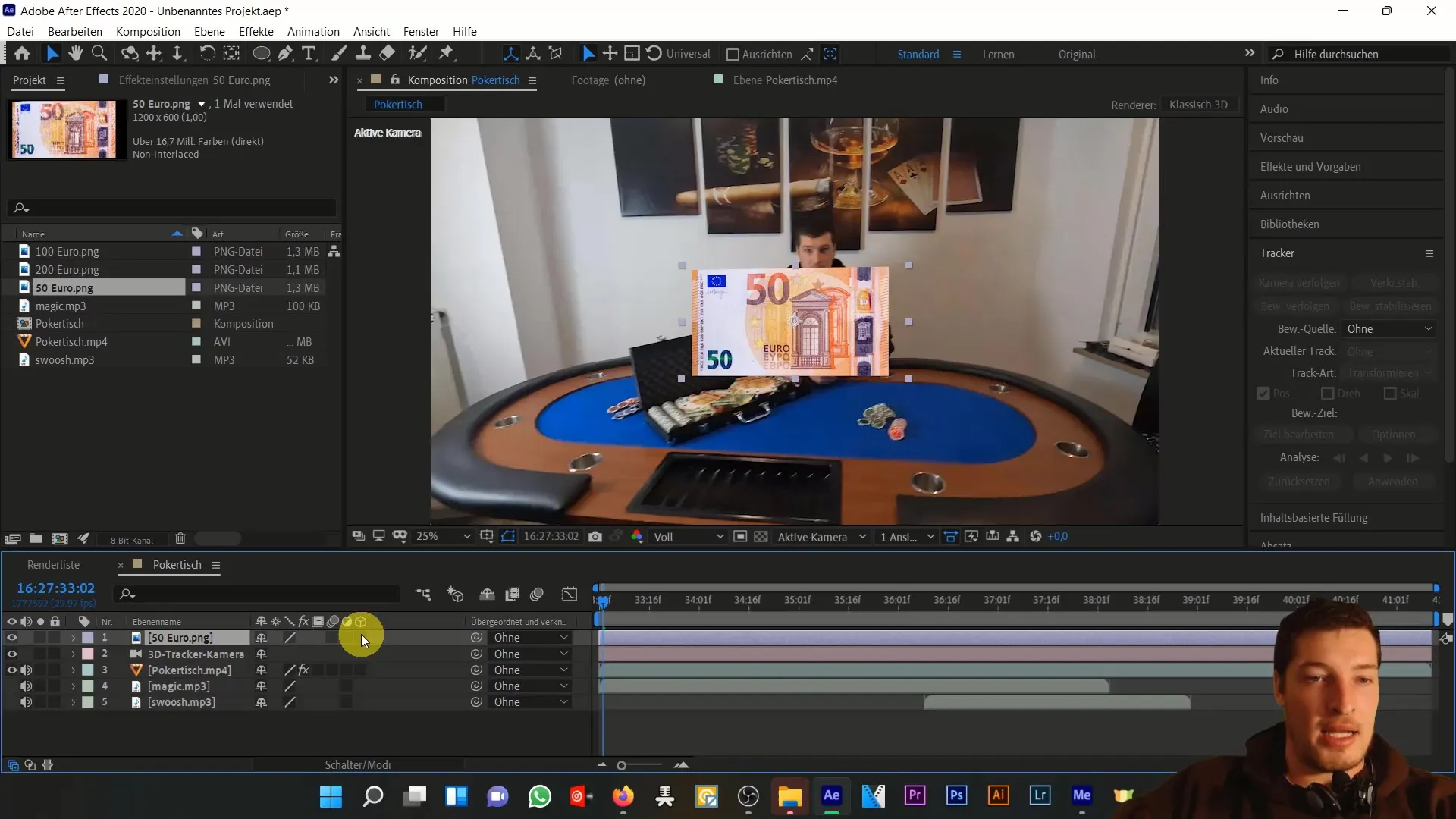Open Windows Start menu

click(331, 795)
